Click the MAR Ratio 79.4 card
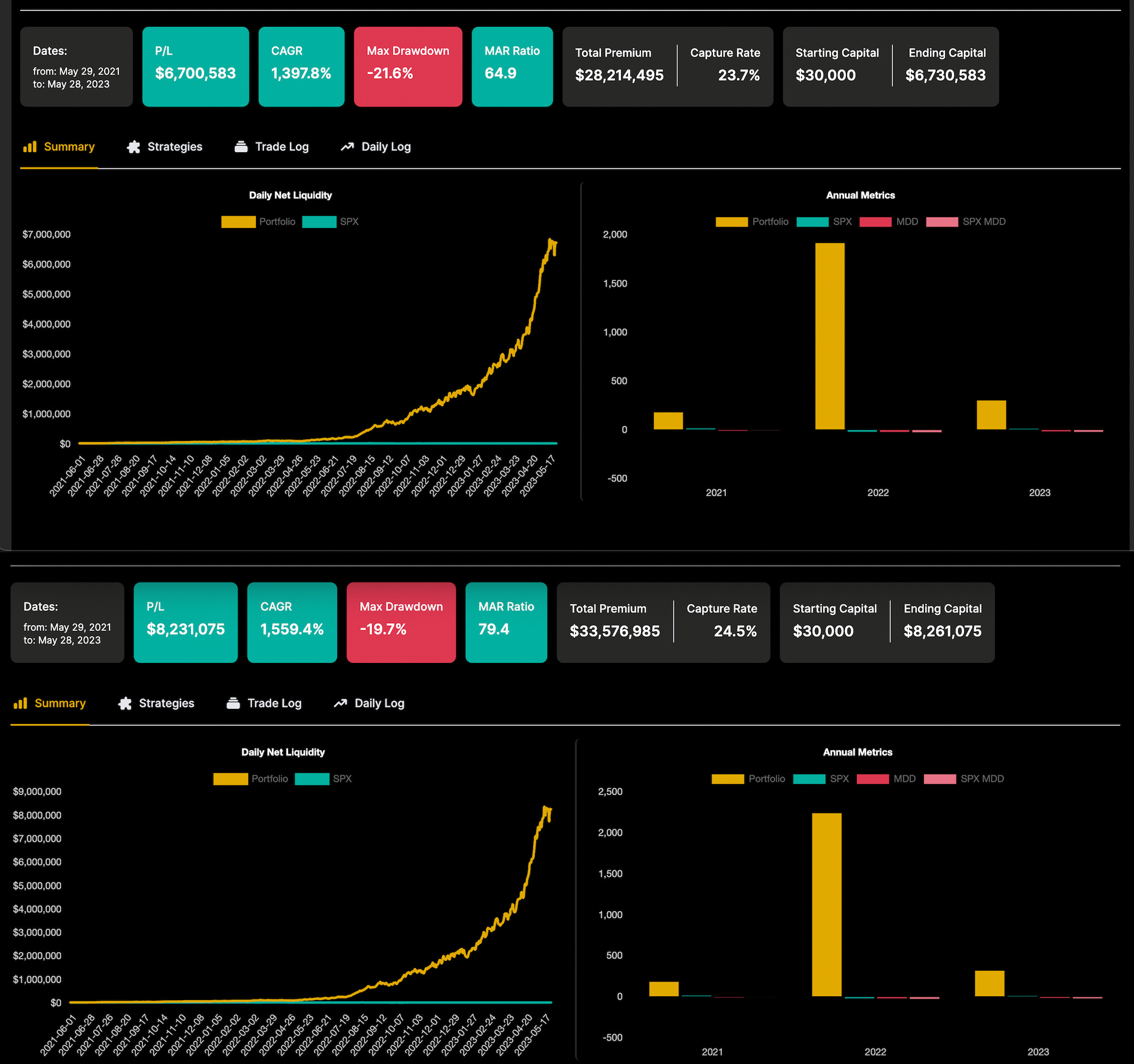The image size is (1134, 1064). pos(506,622)
